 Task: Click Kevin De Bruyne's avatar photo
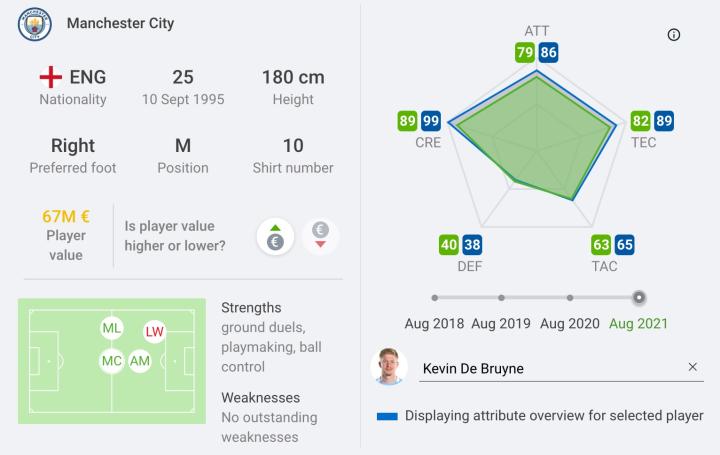click(x=389, y=367)
